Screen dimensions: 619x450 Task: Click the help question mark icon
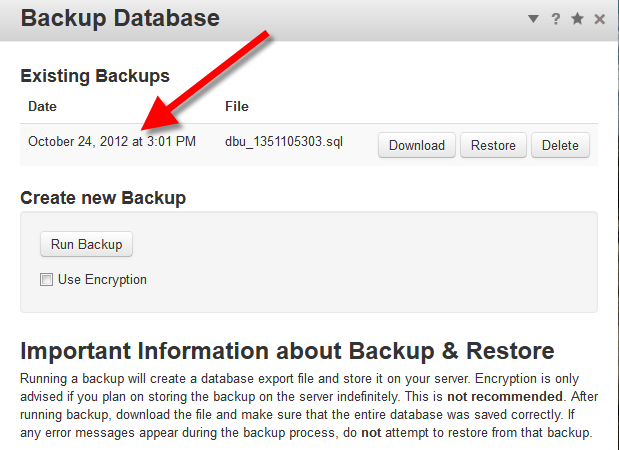pos(556,19)
